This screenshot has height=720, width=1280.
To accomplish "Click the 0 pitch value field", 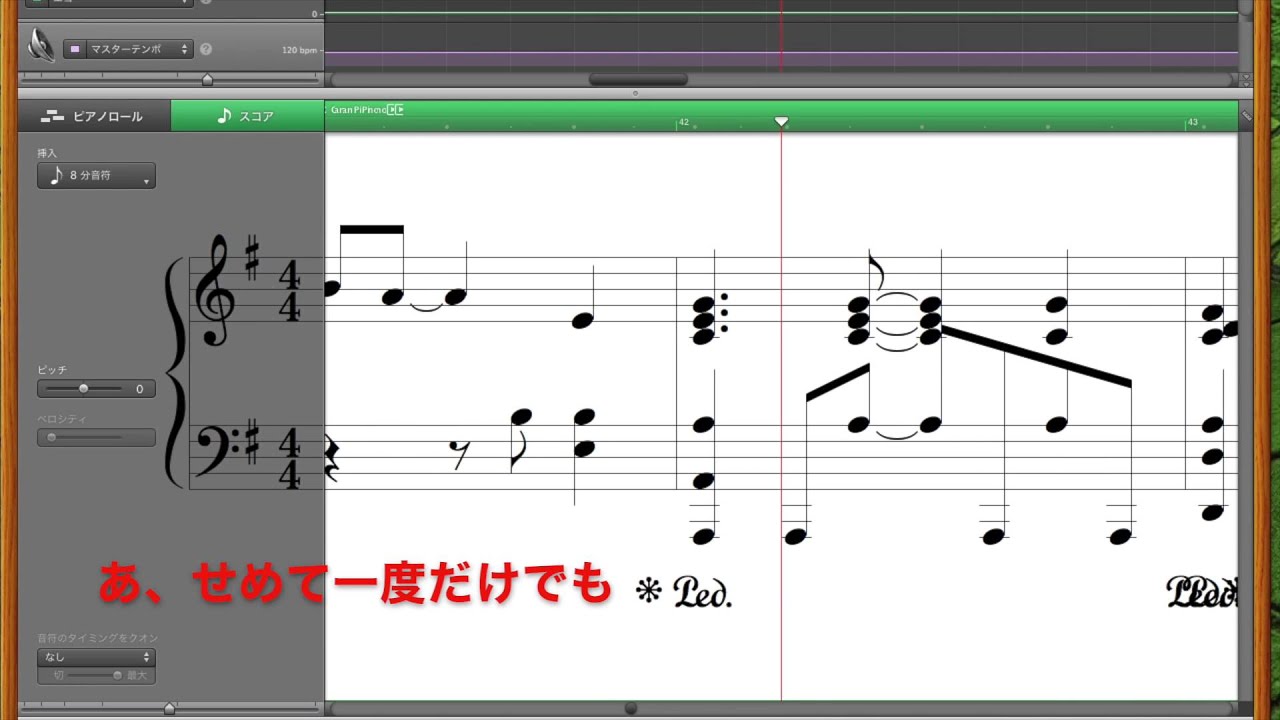I will (x=139, y=389).
